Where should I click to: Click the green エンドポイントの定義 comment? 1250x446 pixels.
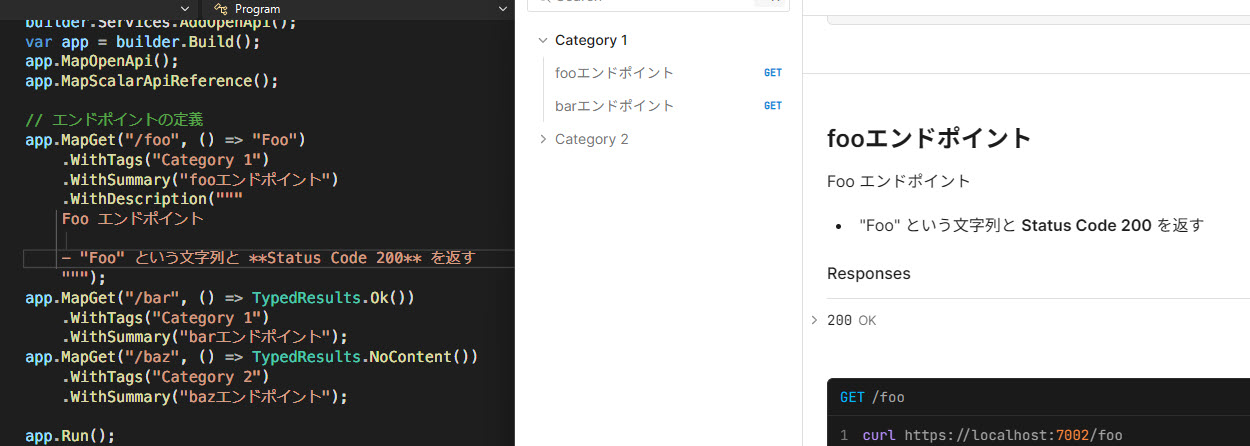[114, 120]
